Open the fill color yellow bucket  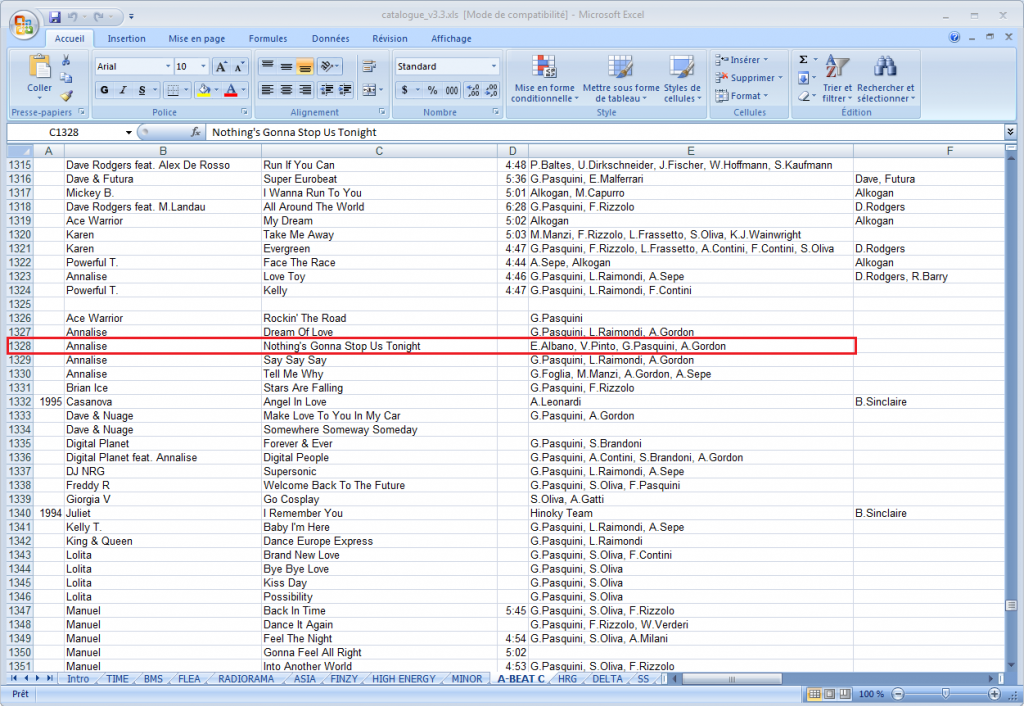click(x=204, y=90)
